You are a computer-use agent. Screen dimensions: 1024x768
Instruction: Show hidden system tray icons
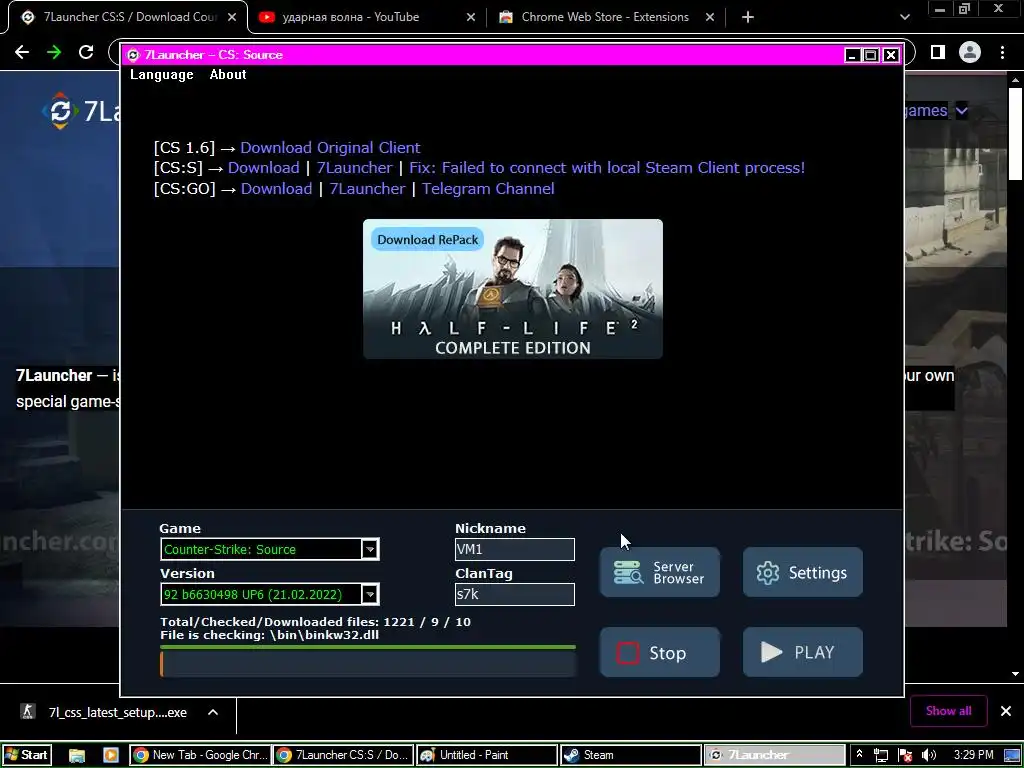[859, 754]
